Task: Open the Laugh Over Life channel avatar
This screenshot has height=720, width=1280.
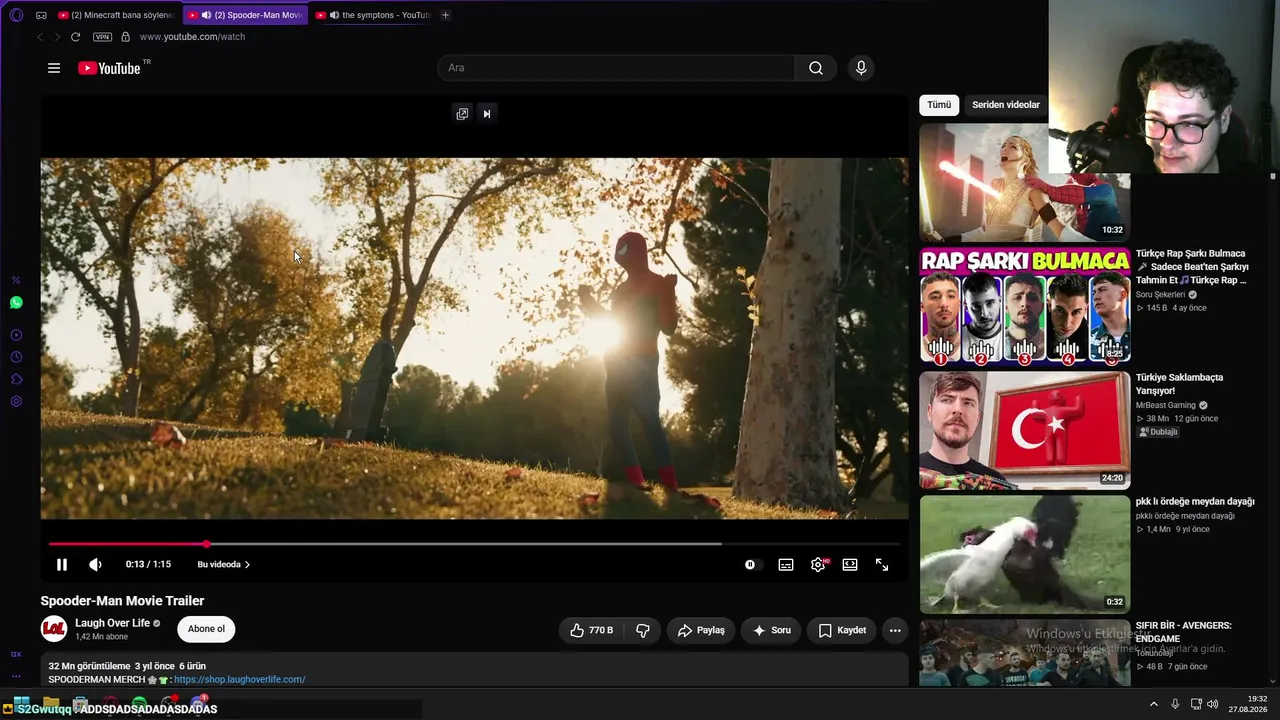Action: click(54, 629)
